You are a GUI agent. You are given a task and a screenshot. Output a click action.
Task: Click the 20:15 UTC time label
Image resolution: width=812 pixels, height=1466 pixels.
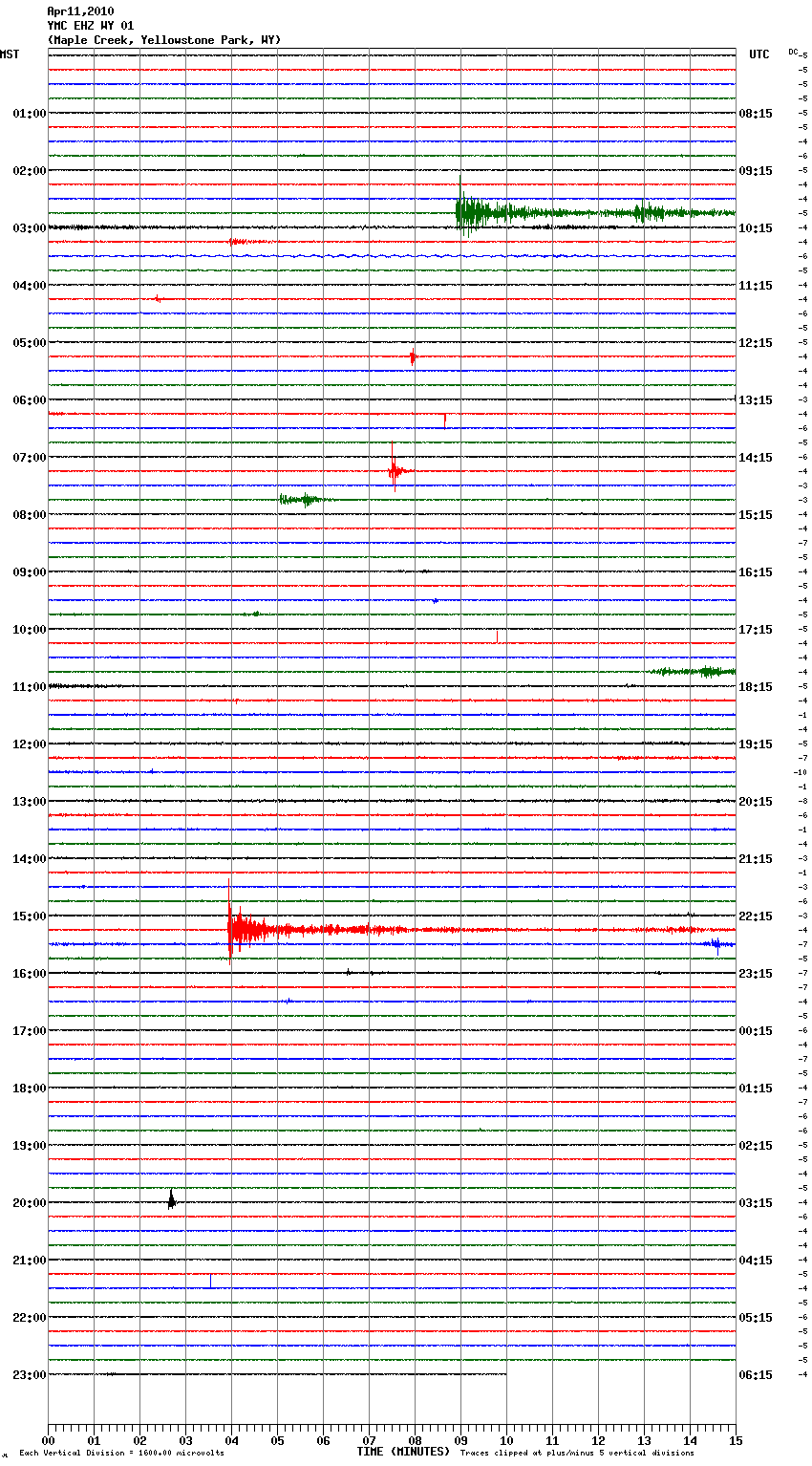[x=756, y=802]
